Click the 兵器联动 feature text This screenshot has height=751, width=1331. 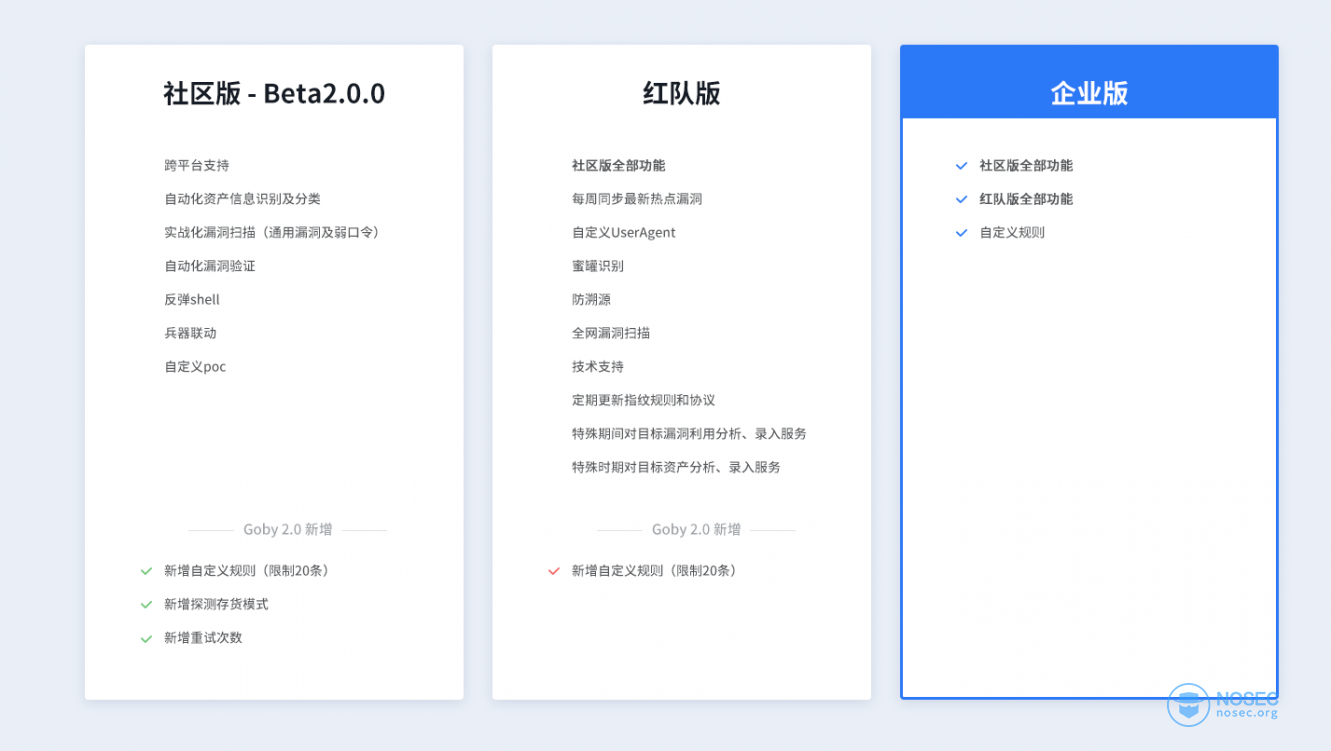[190, 333]
